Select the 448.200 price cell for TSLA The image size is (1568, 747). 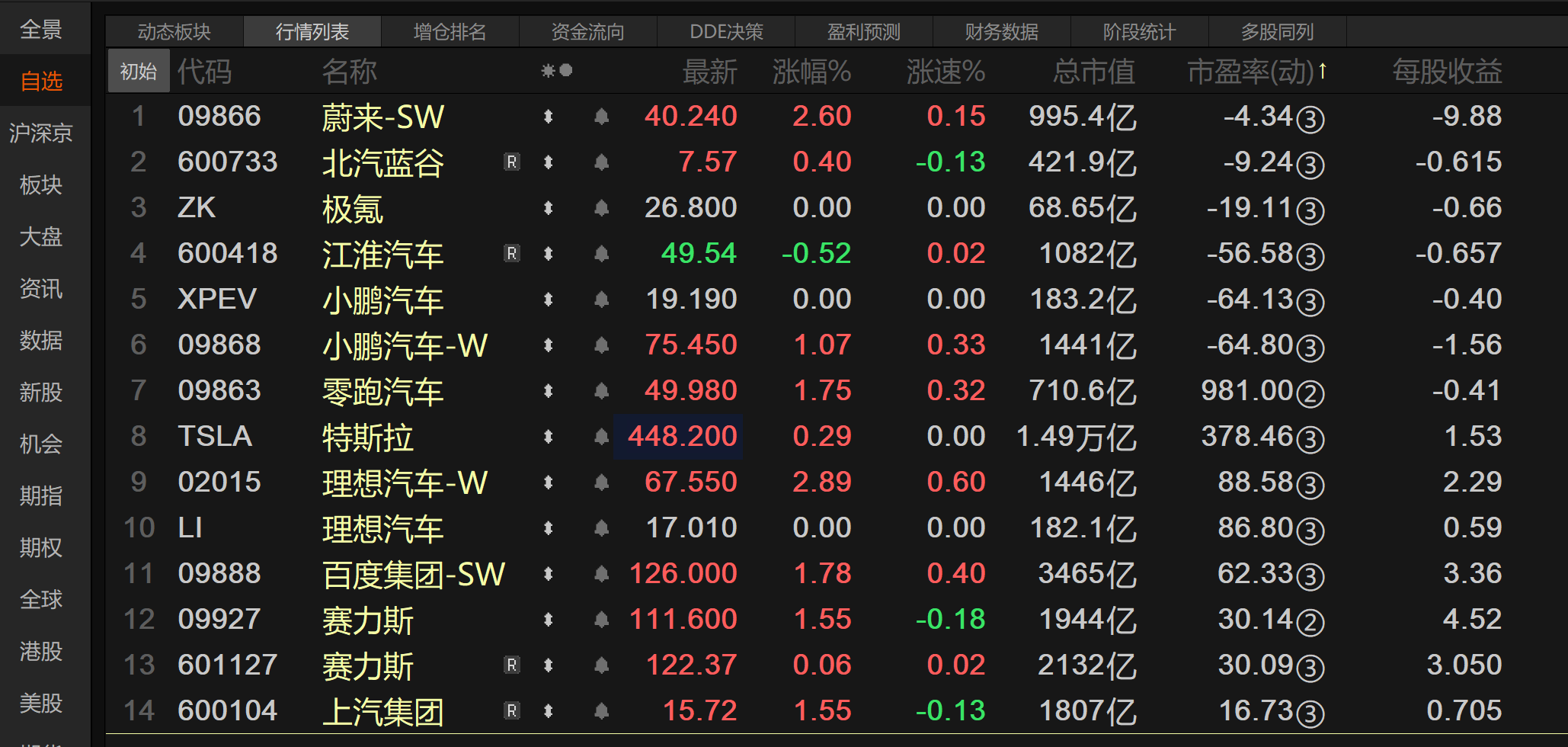click(x=680, y=437)
